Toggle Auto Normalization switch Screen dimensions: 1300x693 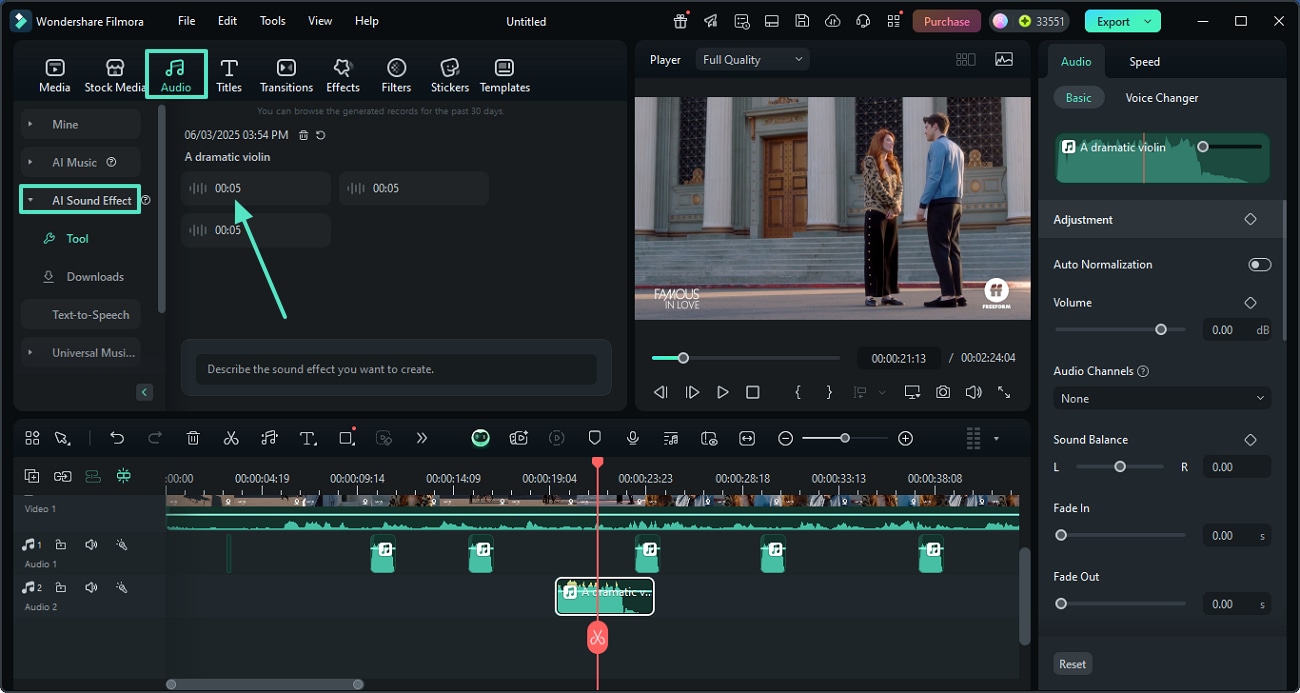[1260, 265]
